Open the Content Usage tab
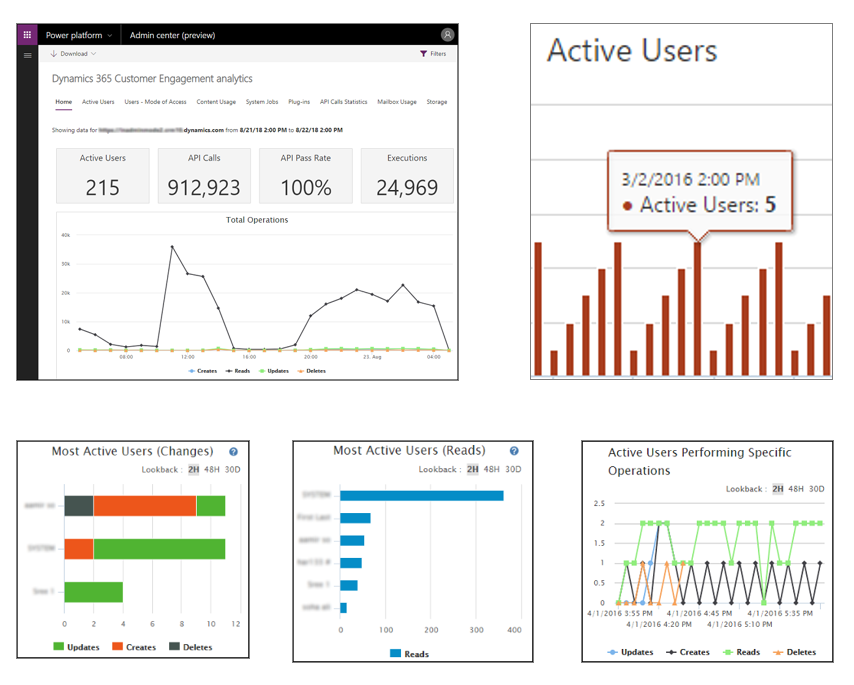This screenshot has height=685, width=854. (x=216, y=102)
